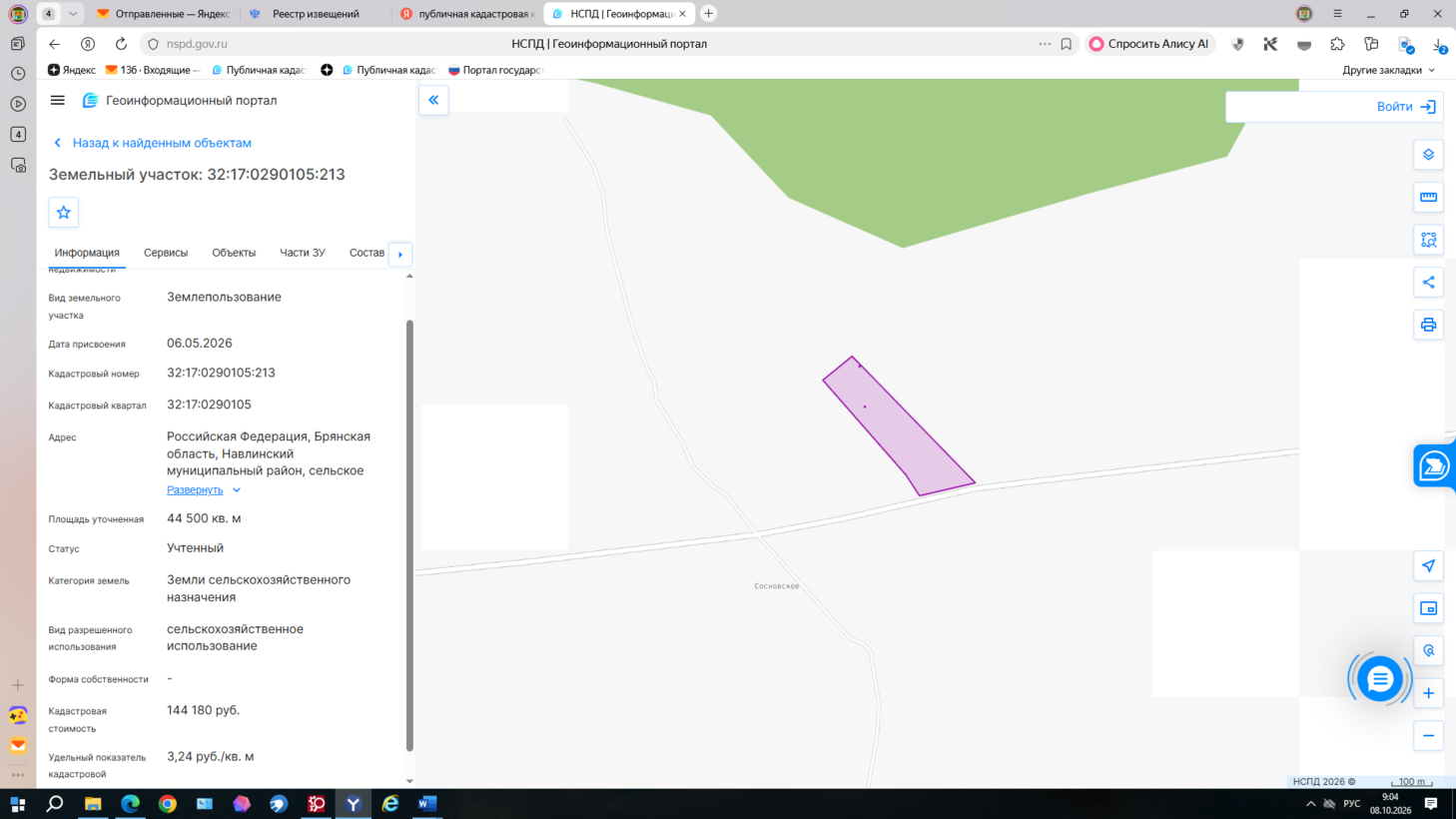Share the map via share icon

1428,282
